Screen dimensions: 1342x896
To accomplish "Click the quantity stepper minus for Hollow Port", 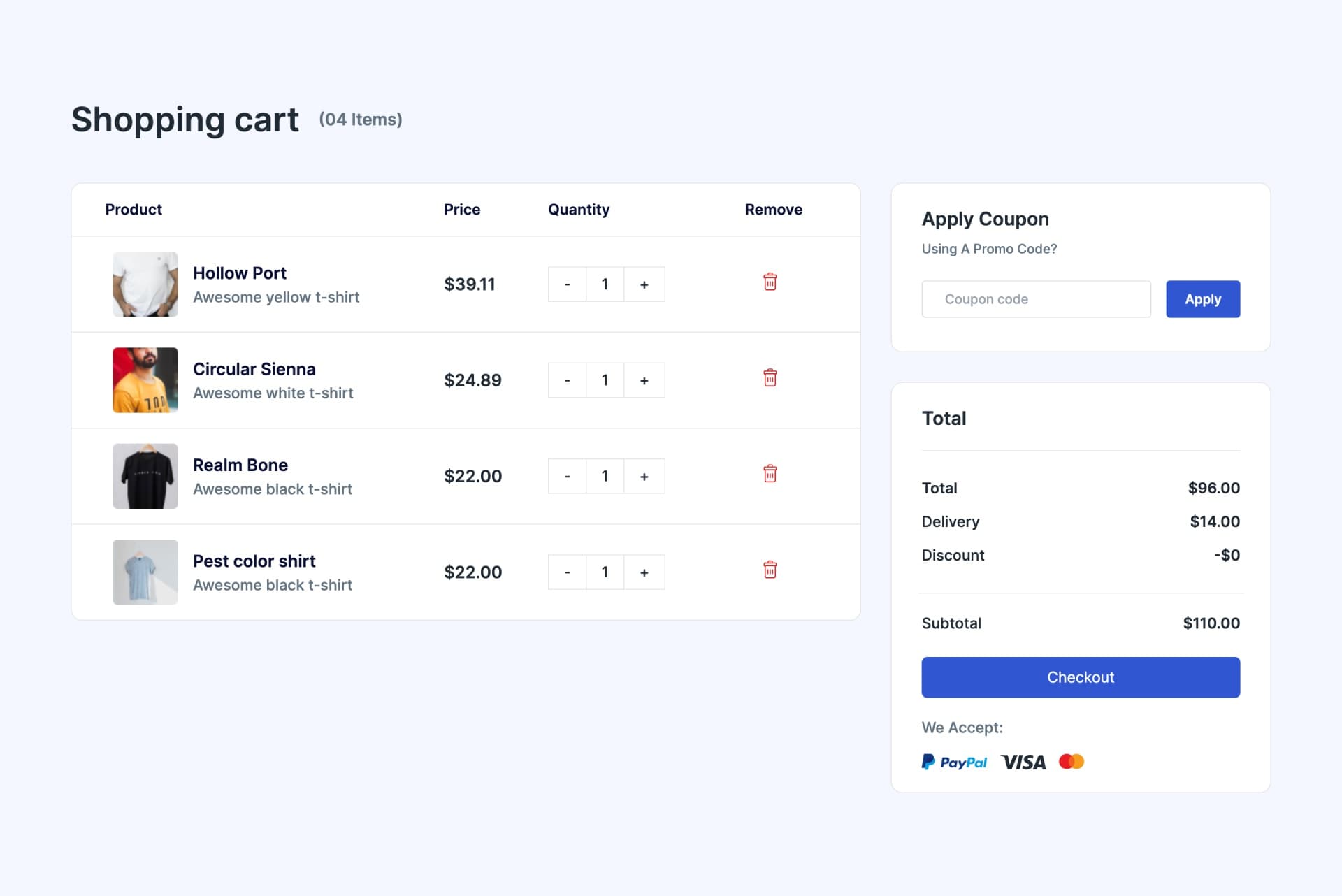I will (x=566, y=284).
